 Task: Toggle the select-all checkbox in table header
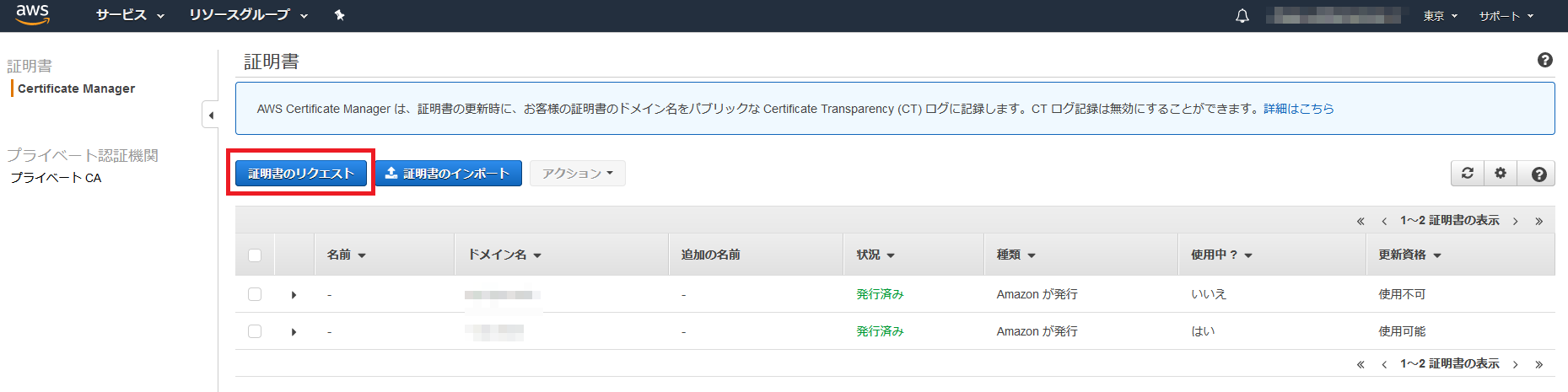(x=255, y=255)
